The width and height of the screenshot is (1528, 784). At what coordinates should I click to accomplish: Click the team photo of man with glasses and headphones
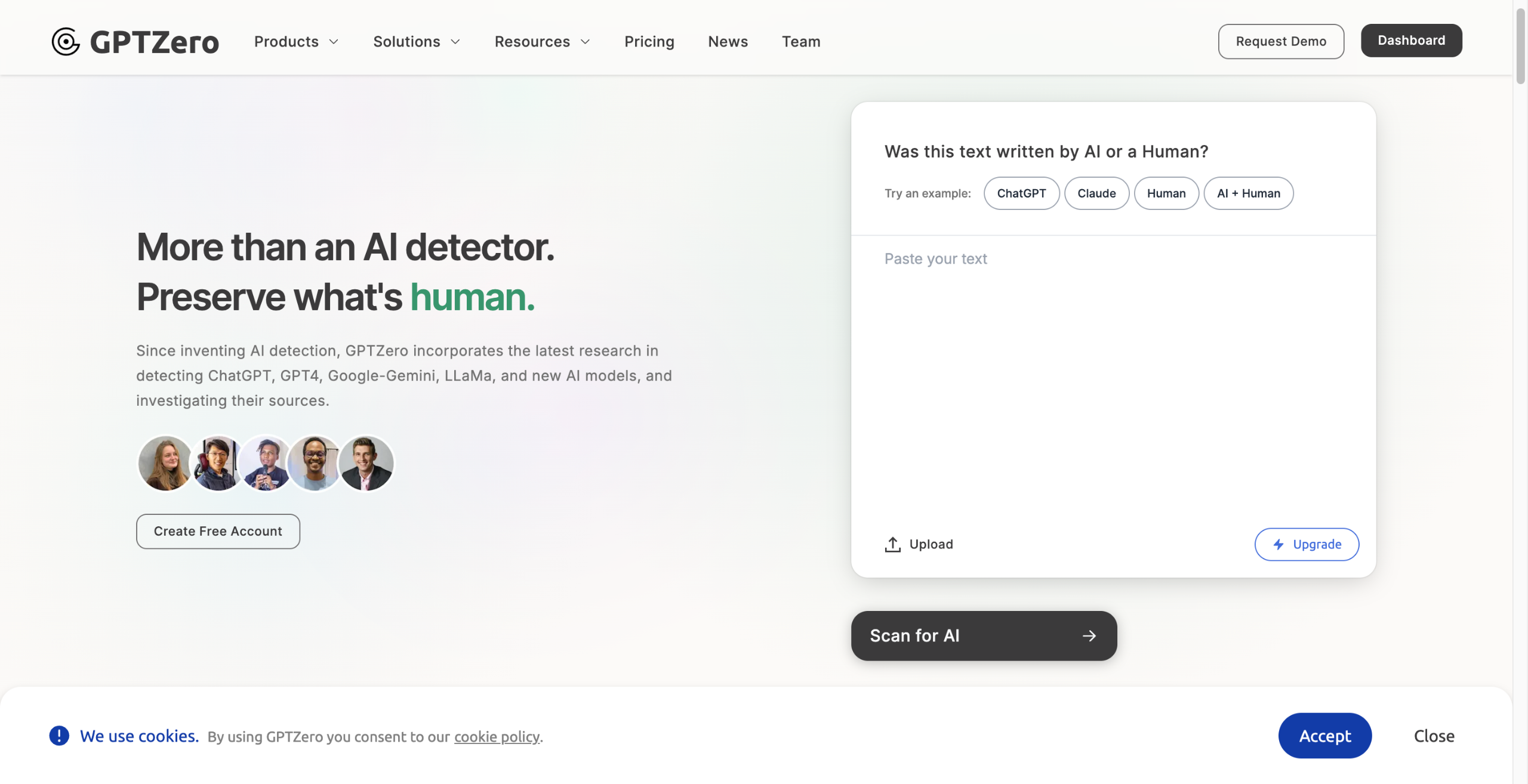point(216,464)
